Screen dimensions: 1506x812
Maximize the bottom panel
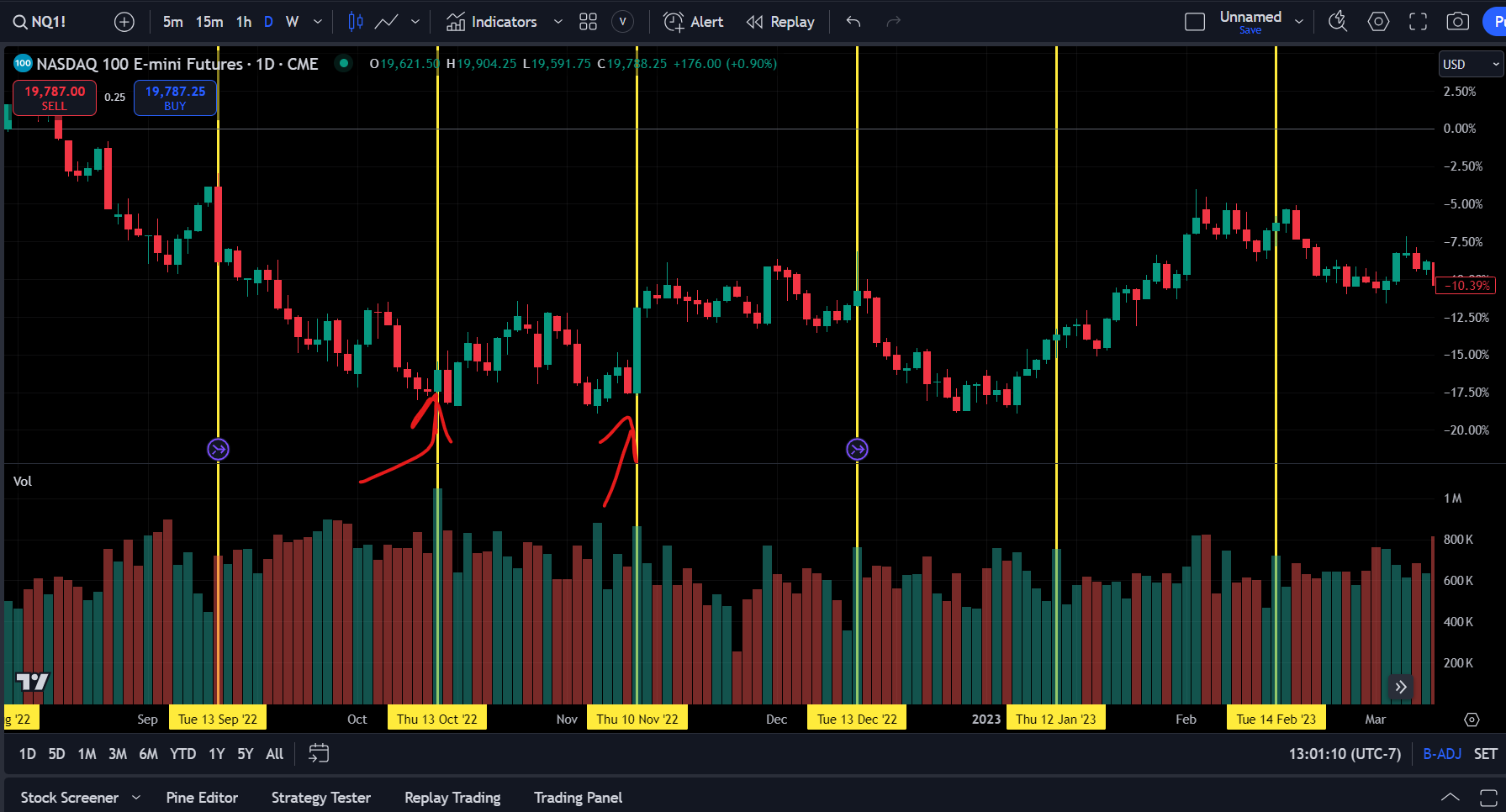[x=1488, y=797]
